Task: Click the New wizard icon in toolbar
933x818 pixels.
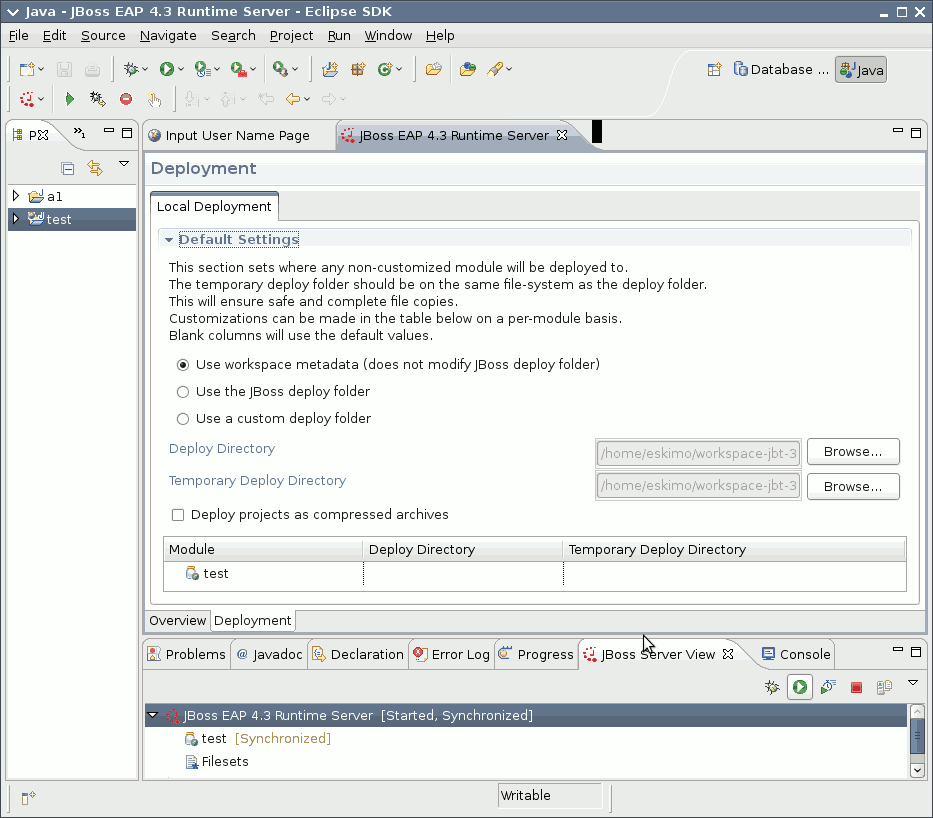Action: tap(27, 70)
